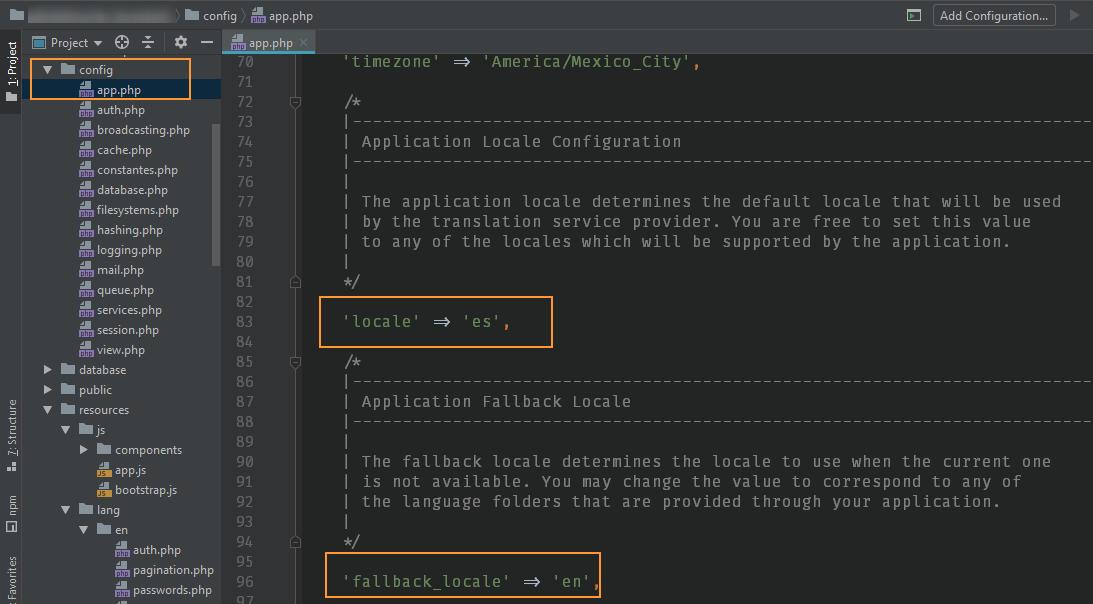Select the bootstrap.js file icon

coord(104,490)
